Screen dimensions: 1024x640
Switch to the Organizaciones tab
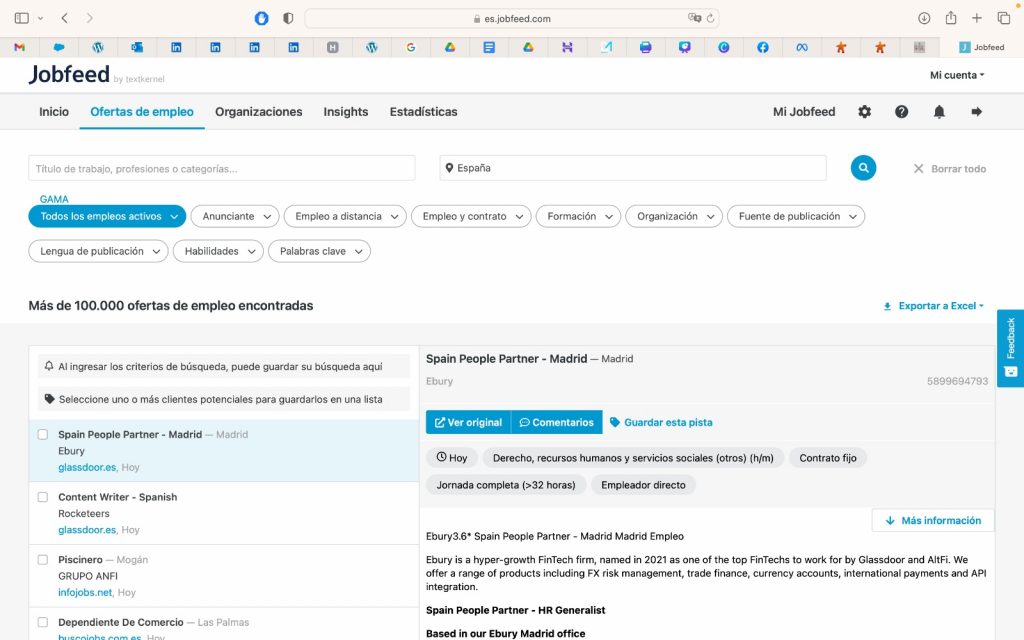(x=258, y=112)
